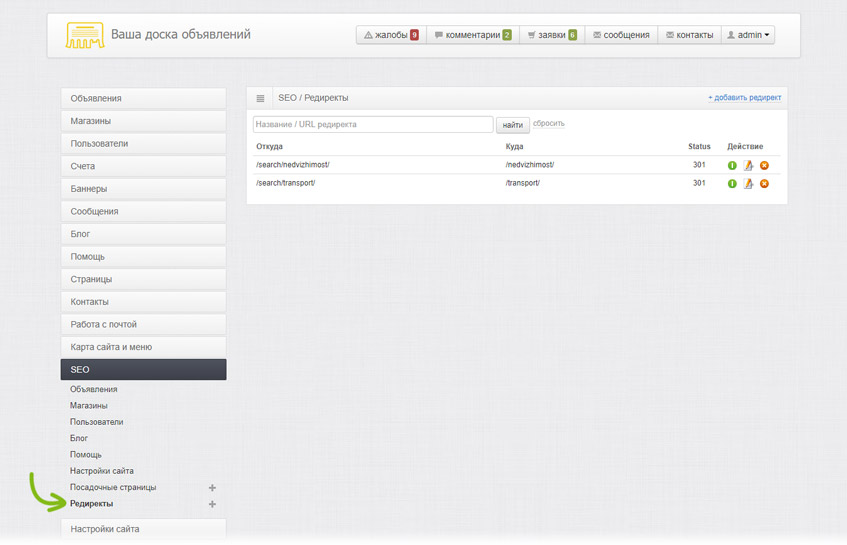
Task: Select Настройки сайта under the SEO submenu
Action: 102,471
